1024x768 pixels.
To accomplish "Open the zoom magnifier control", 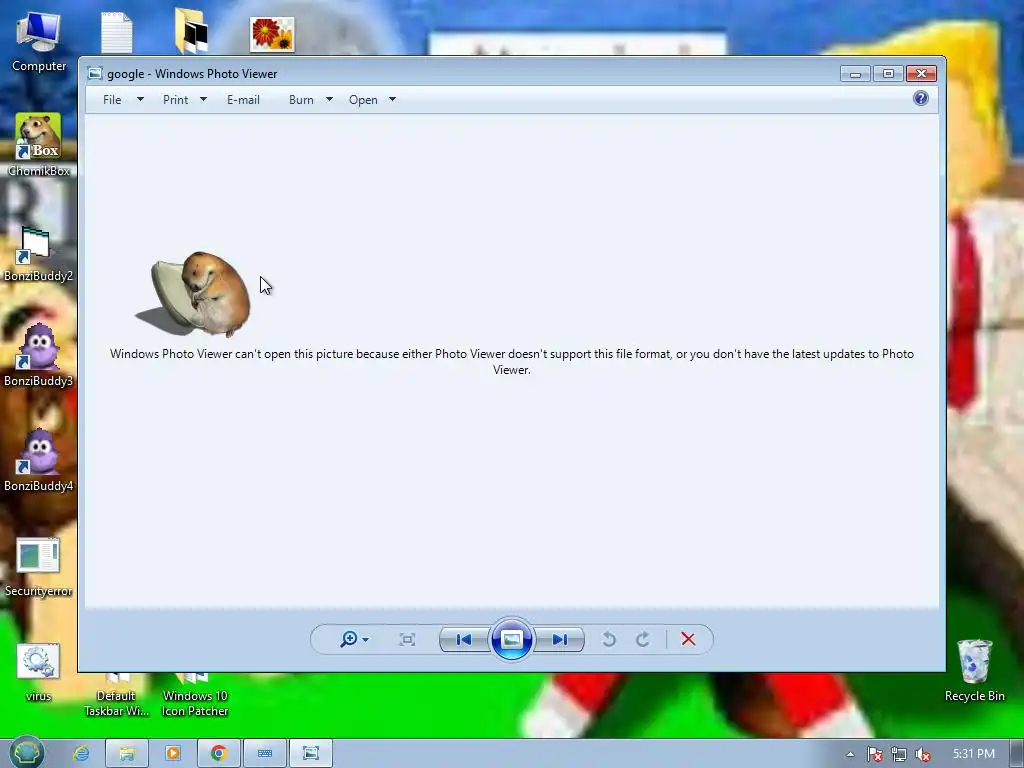I will pyautogui.click(x=354, y=639).
